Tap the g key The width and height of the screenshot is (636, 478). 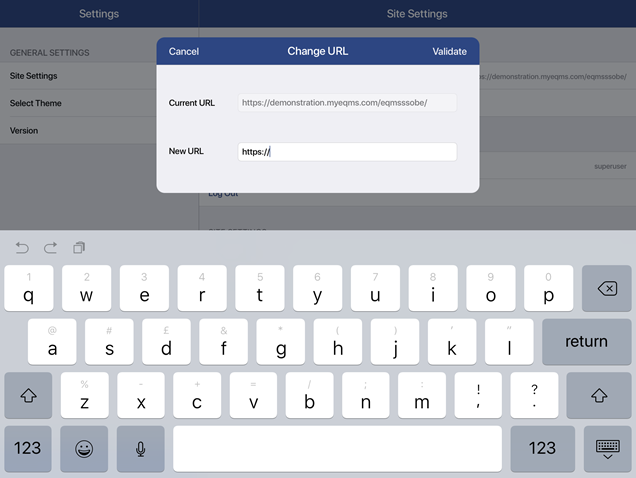tap(281, 342)
